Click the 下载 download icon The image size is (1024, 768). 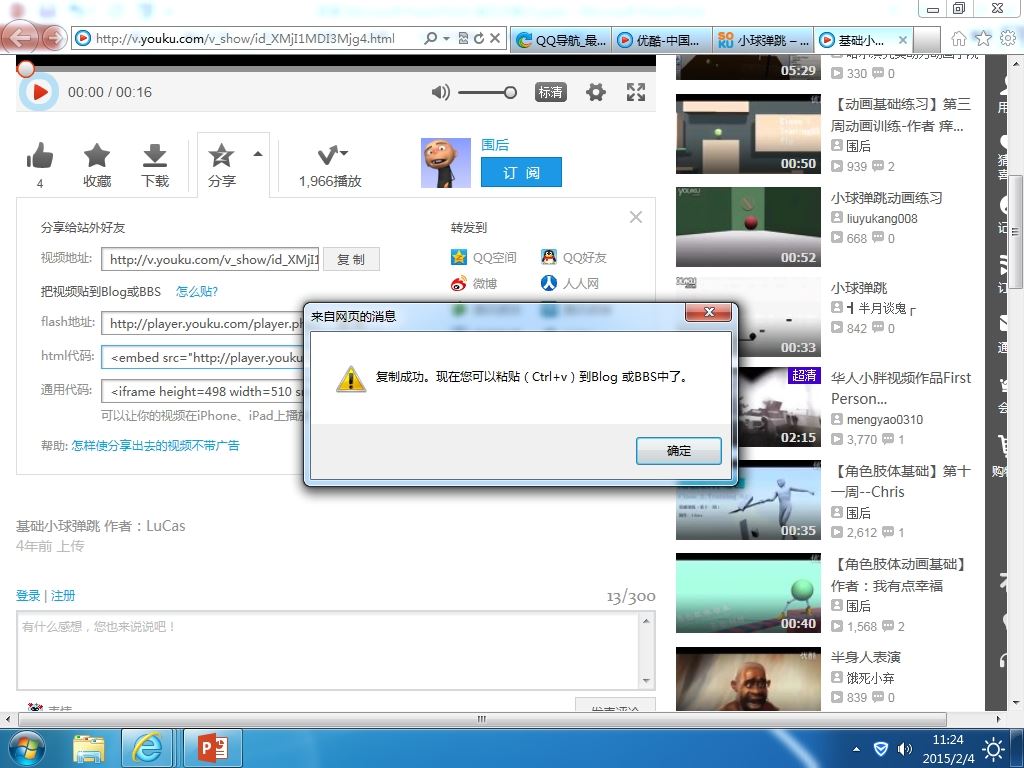(x=155, y=155)
